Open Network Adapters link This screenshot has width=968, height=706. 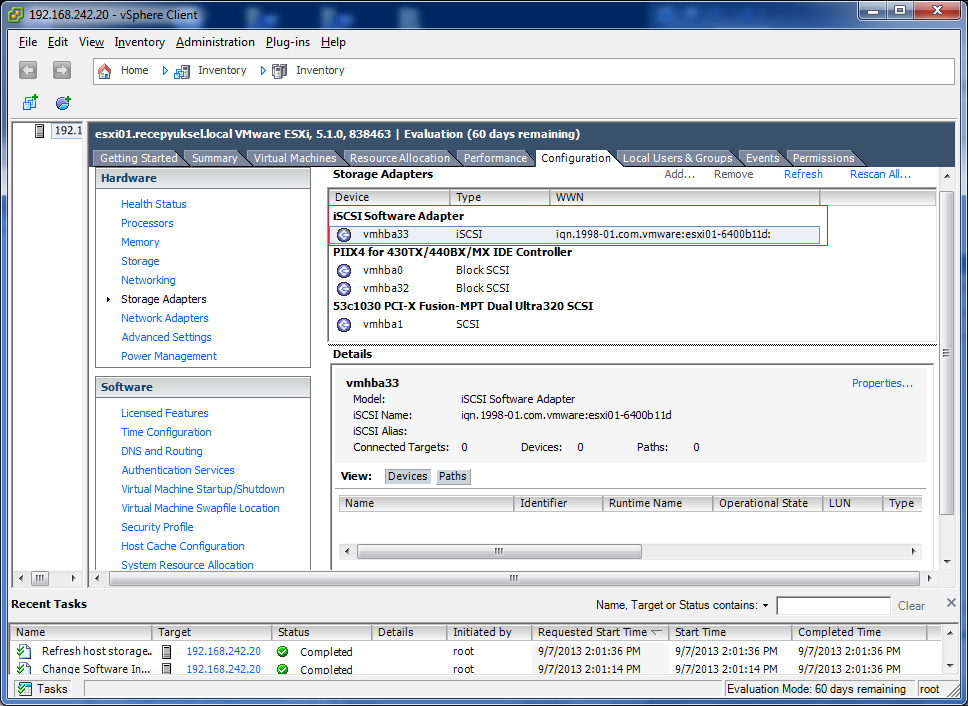(x=165, y=318)
